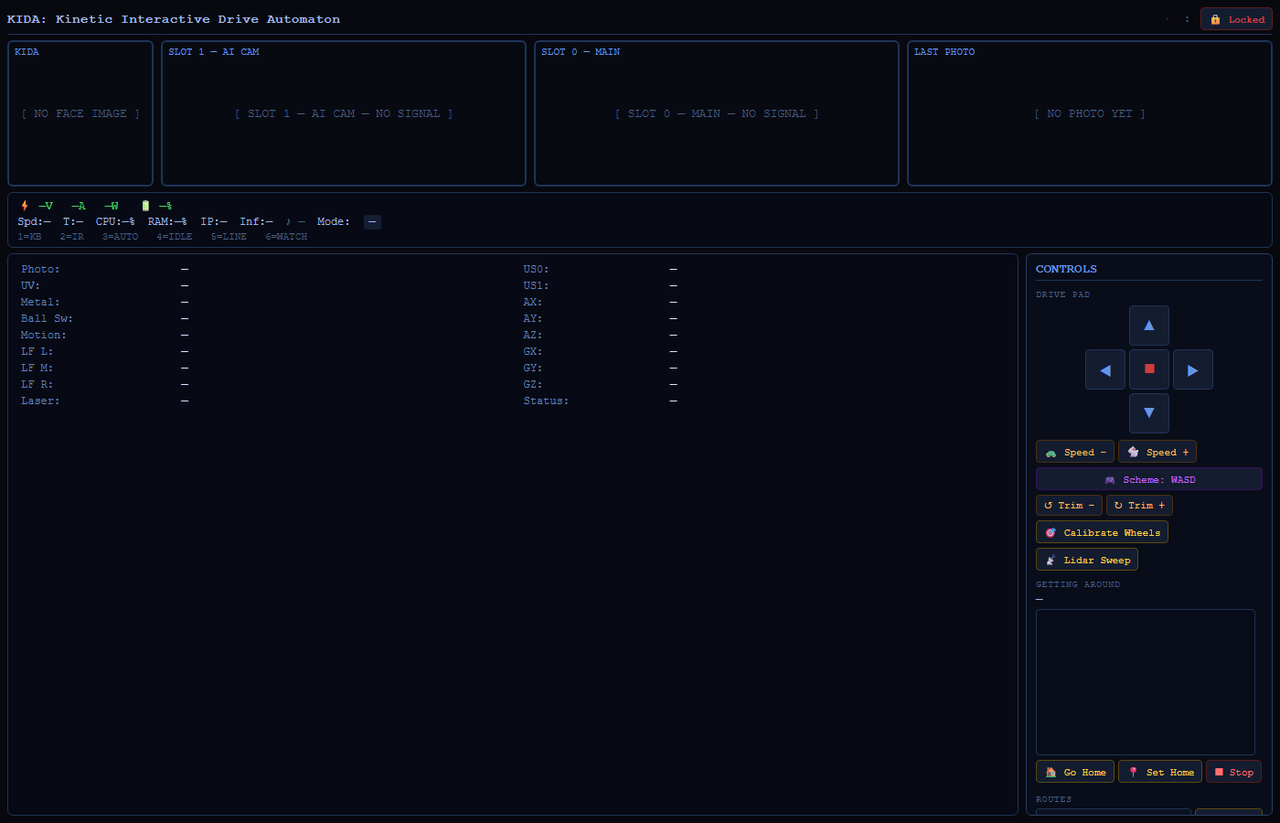Click the Trim + button
Viewport: 1280px width, 823px height.
[1139, 505]
